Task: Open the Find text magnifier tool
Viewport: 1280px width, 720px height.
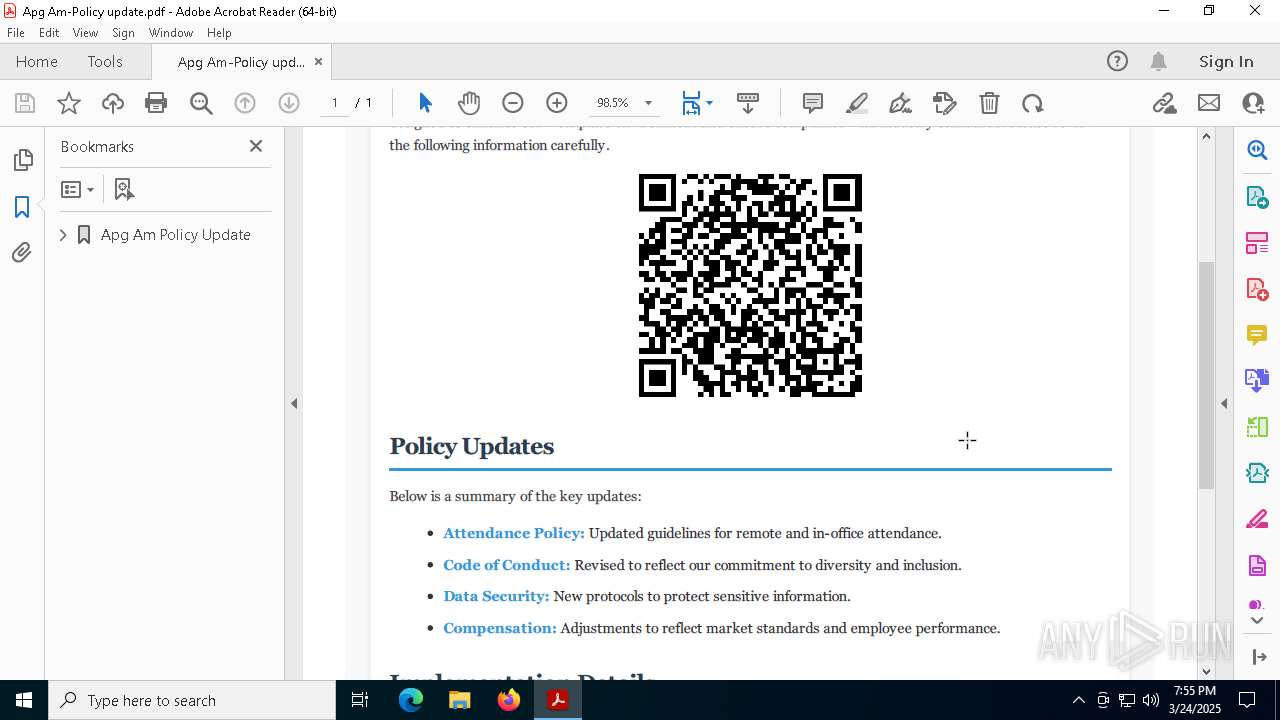Action: click(201, 103)
